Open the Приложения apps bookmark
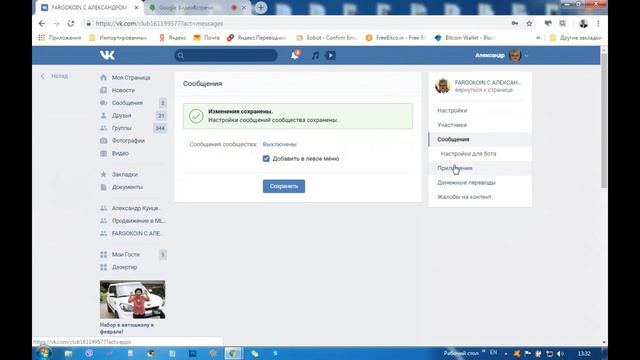Screen dimensions: 640x360 coord(60,38)
